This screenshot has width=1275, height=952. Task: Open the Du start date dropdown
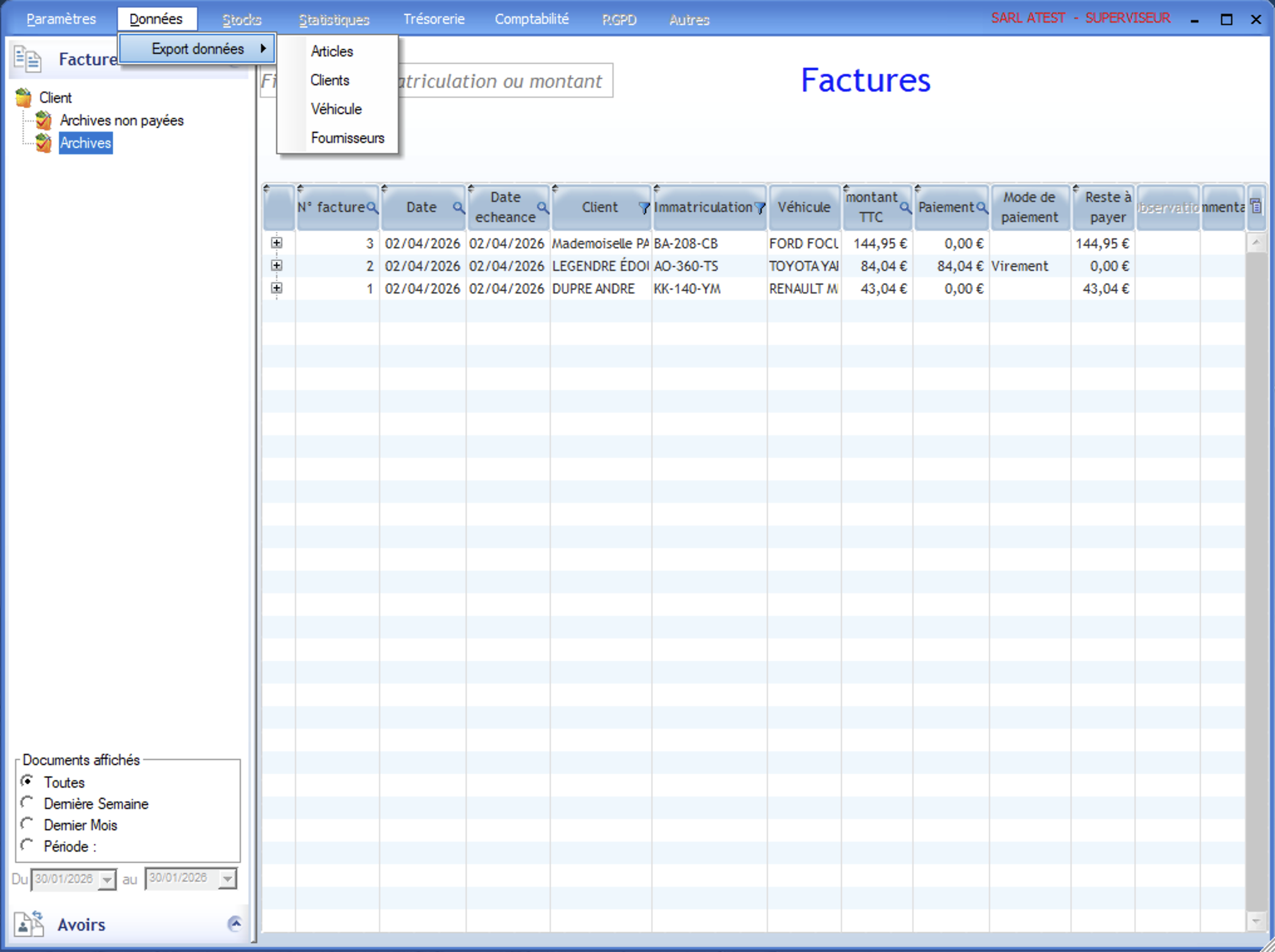click(107, 879)
